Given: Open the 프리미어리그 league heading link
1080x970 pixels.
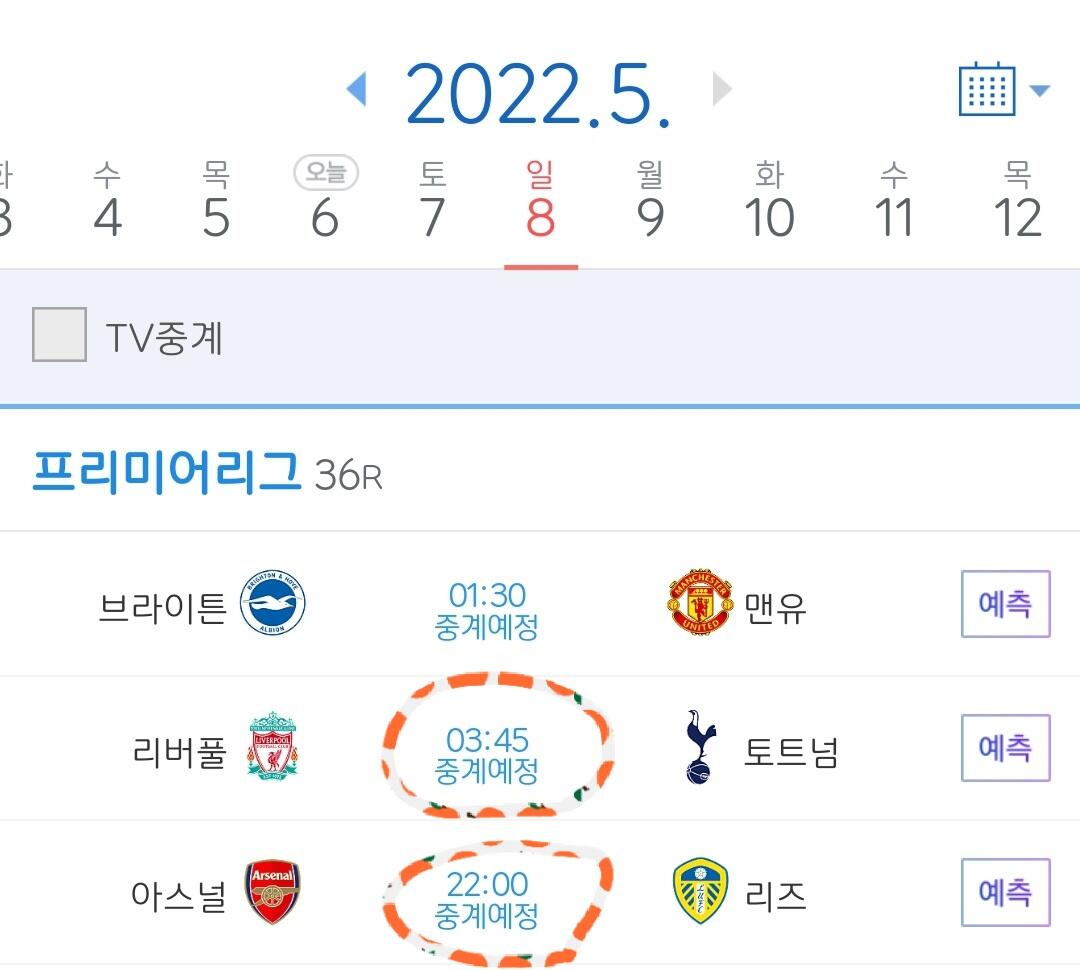Looking at the screenshot, I should (166, 472).
